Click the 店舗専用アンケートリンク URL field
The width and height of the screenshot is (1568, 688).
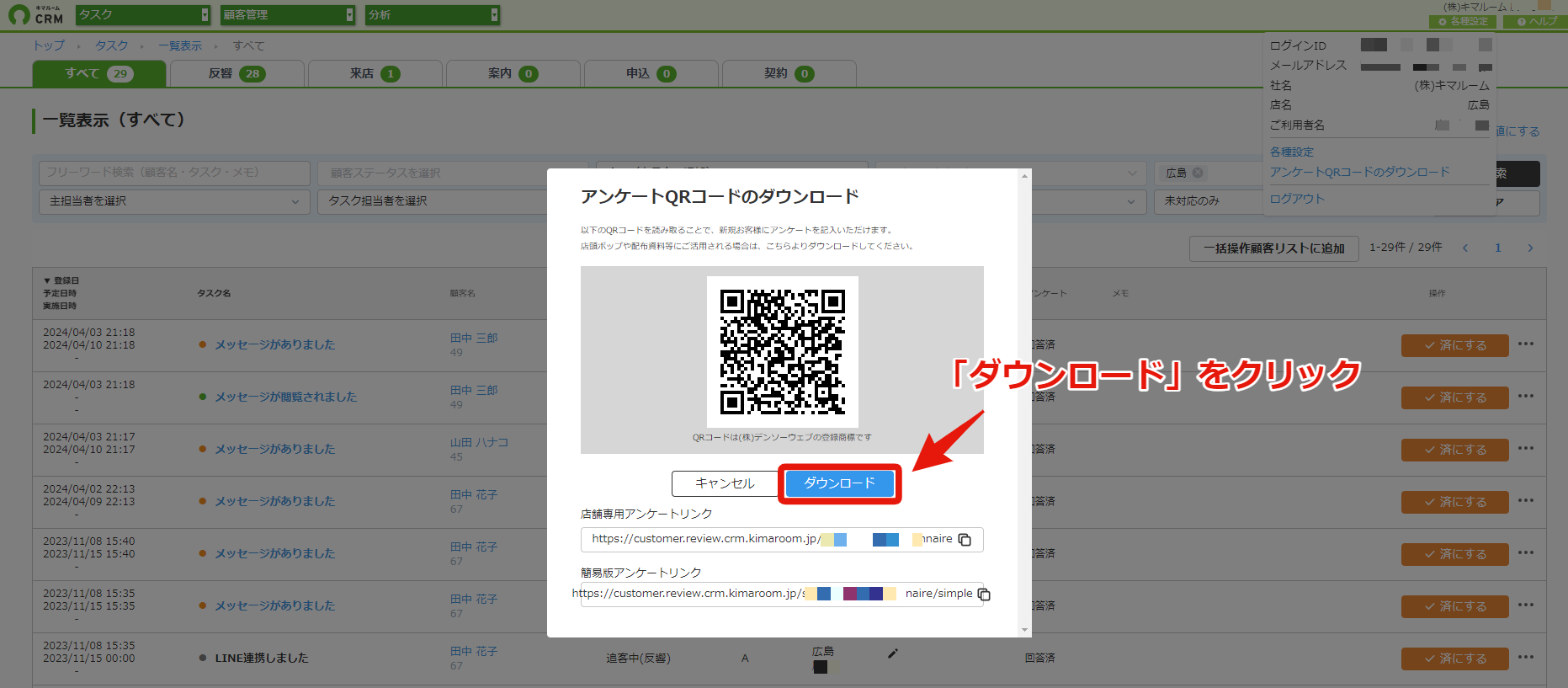tap(782, 540)
